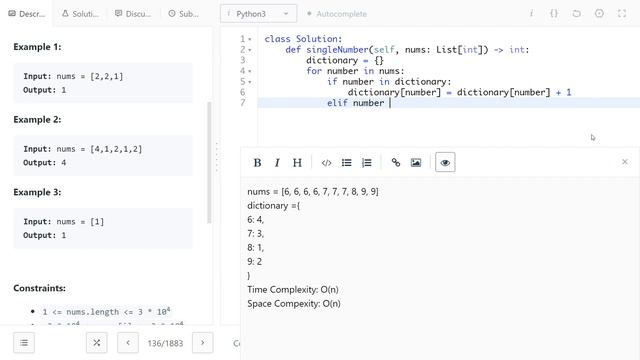Insert numbered list in notes
The height and width of the screenshot is (360, 640).
pyautogui.click(x=367, y=162)
